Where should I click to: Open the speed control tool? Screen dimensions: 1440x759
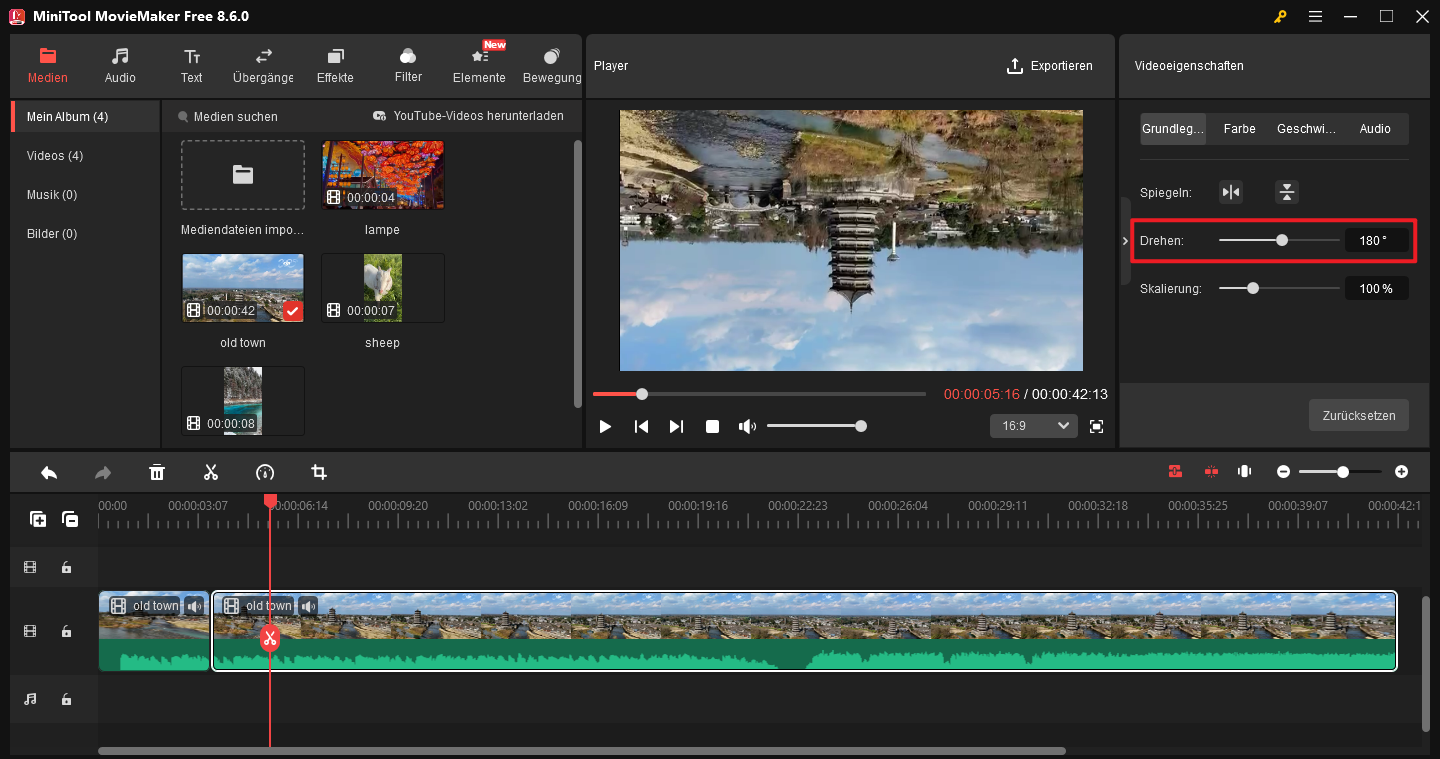(265, 471)
